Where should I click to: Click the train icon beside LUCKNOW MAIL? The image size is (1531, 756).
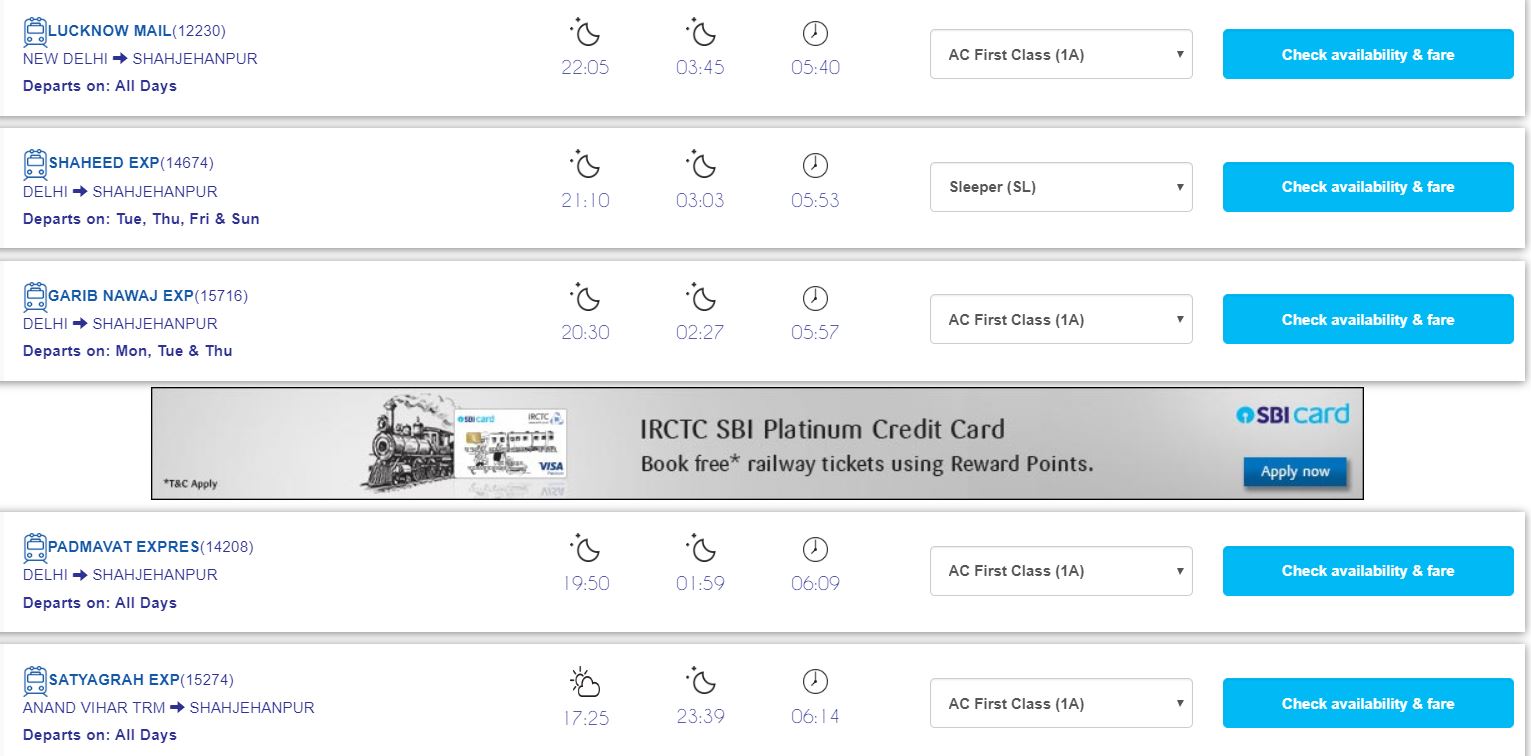point(35,32)
